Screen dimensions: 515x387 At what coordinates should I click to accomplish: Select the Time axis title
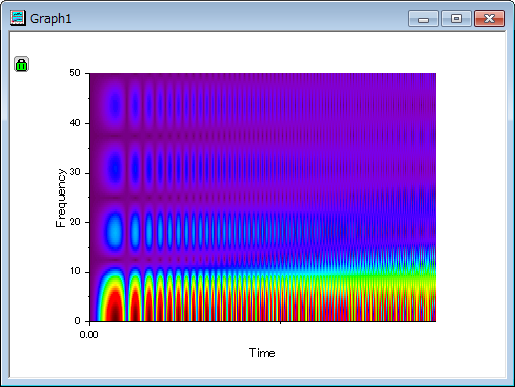pos(262,353)
